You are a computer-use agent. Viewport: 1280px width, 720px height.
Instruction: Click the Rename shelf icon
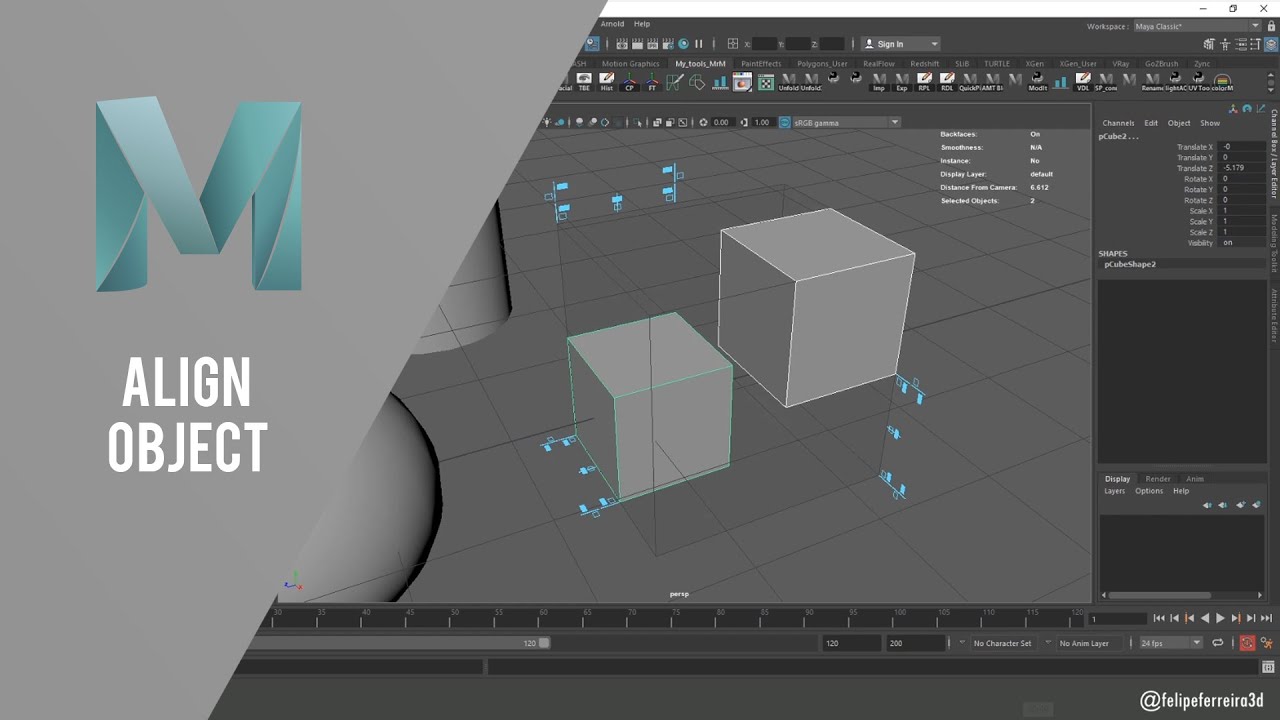point(1153,81)
